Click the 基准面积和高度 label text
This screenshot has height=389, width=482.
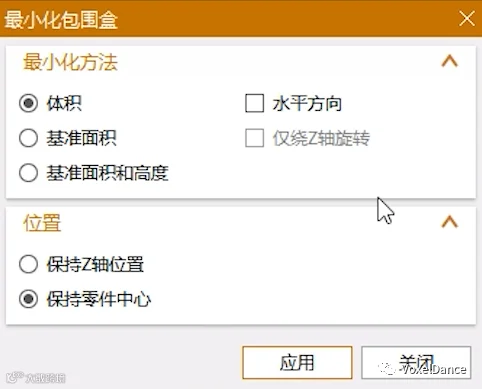(x=107, y=173)
